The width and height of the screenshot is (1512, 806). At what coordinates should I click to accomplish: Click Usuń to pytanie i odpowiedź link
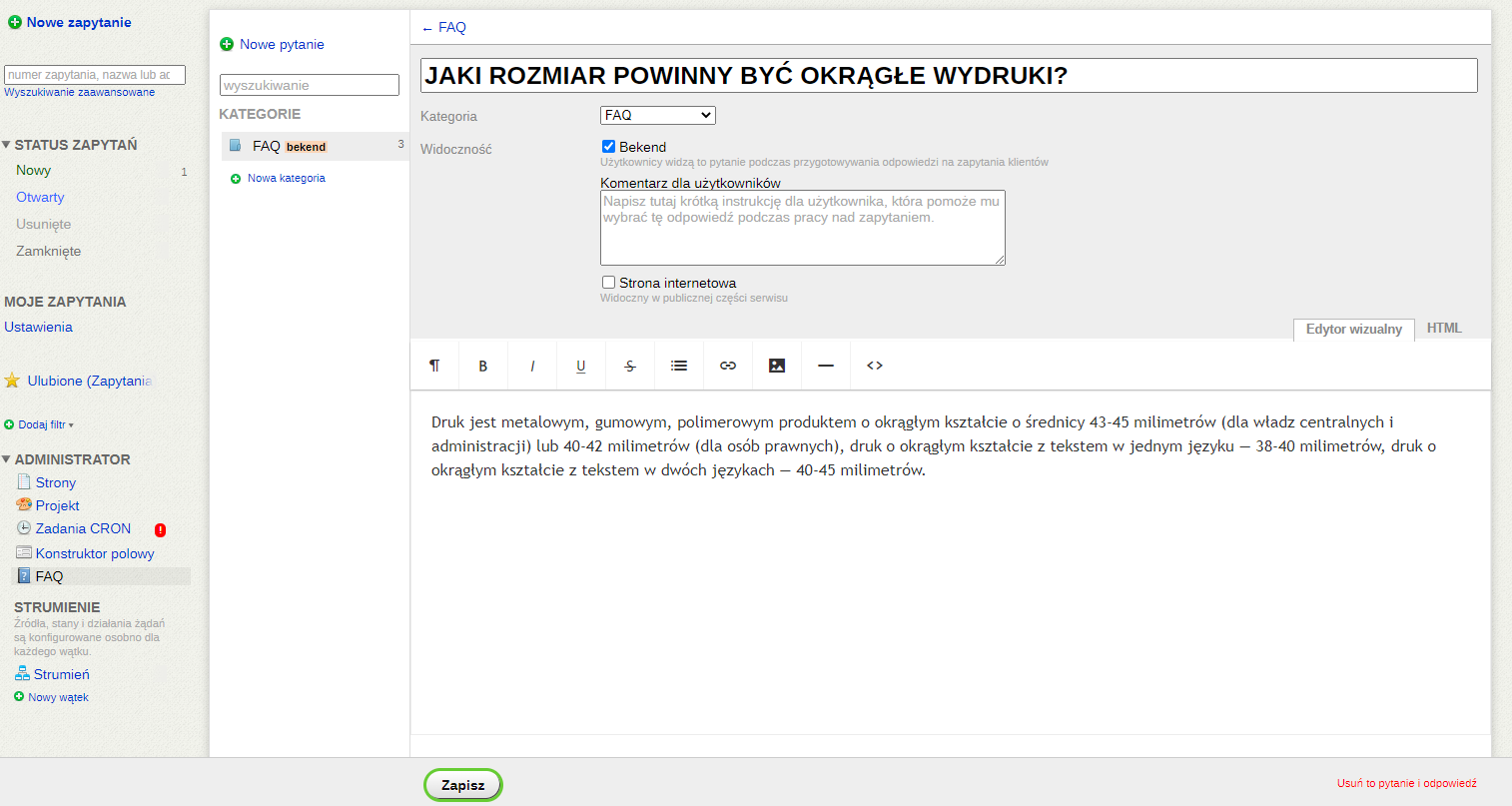pyautogui.click(x=1406, y=783)
